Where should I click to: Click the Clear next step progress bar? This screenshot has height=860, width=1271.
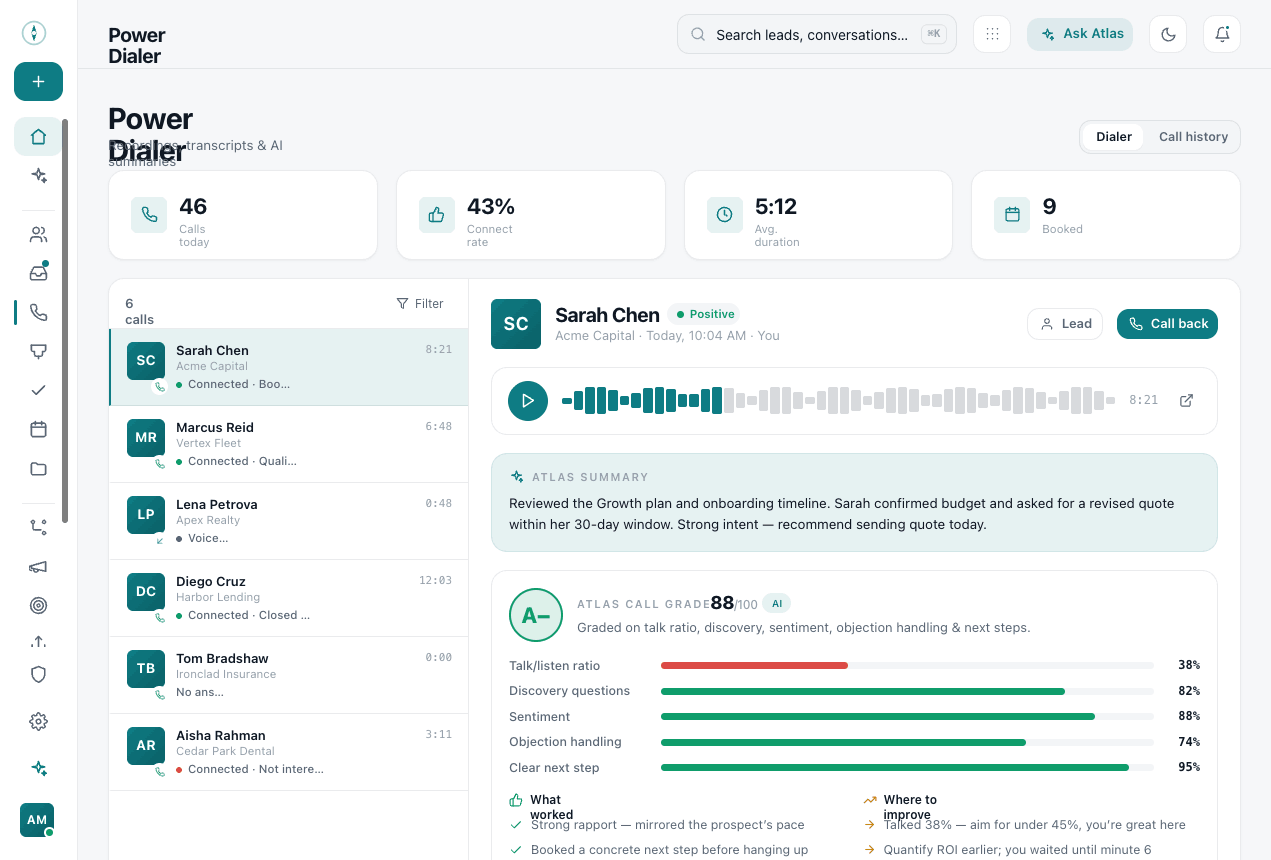coord(907,767)
